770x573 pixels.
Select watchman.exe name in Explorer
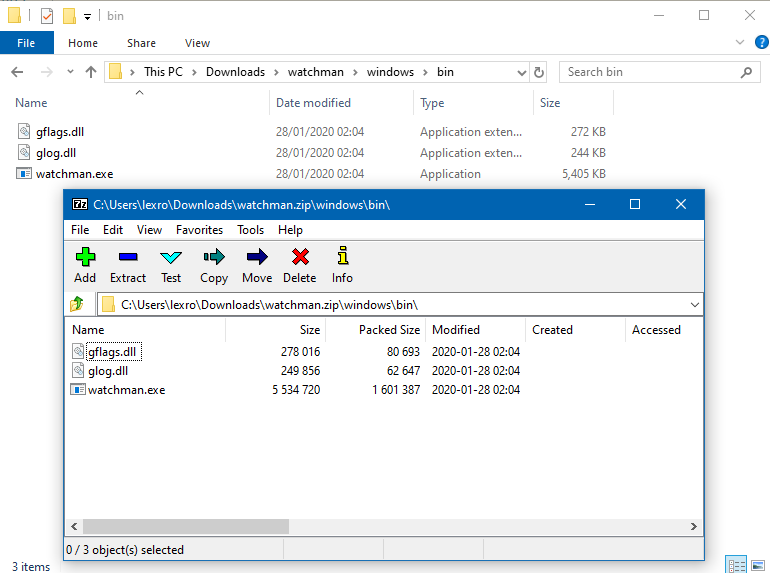tap(75, 174)
